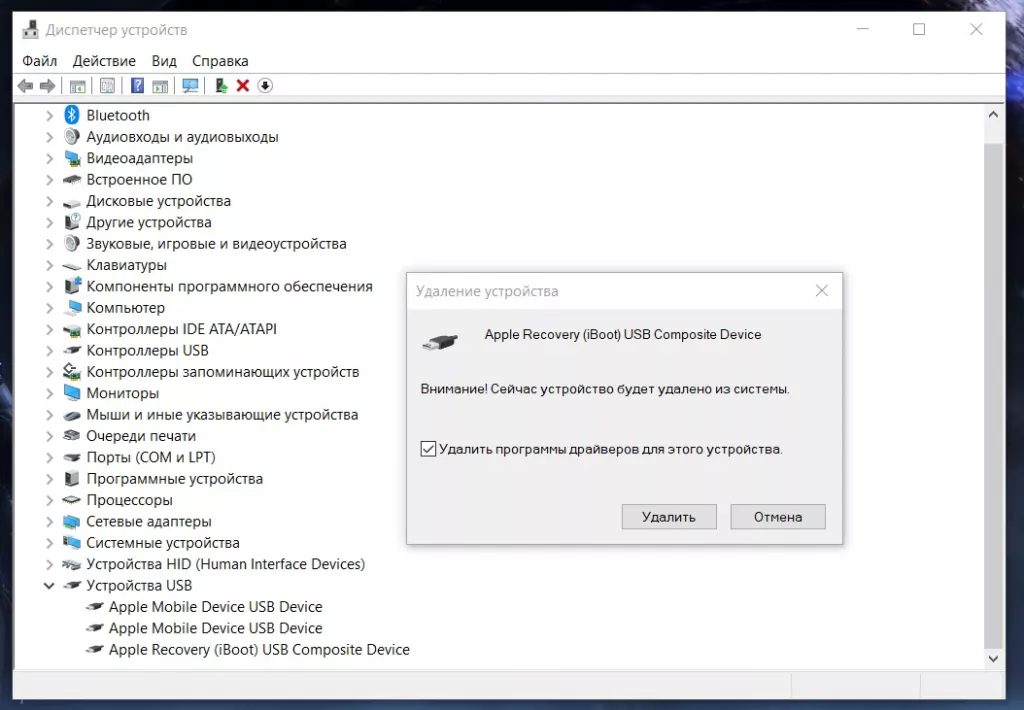Expand the Bluetooth tree node
Viewport: 1024px width, 710px height.
click(x=50, y=116)
